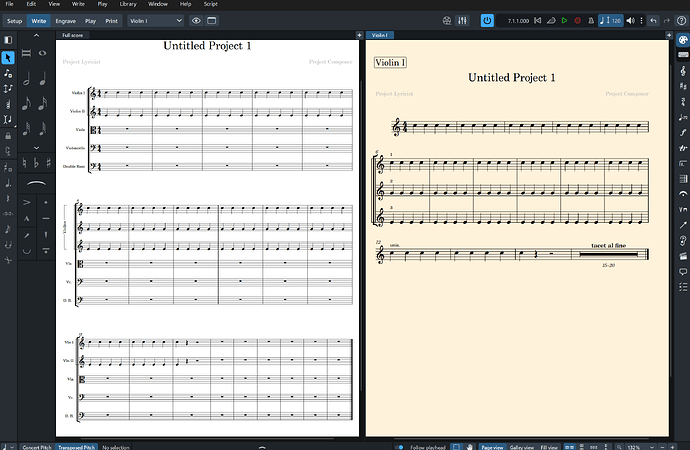Toggle the eye visibility icon beside layout selector
The width and height of the screenshot is (690, 450).
tap(196, 20)
